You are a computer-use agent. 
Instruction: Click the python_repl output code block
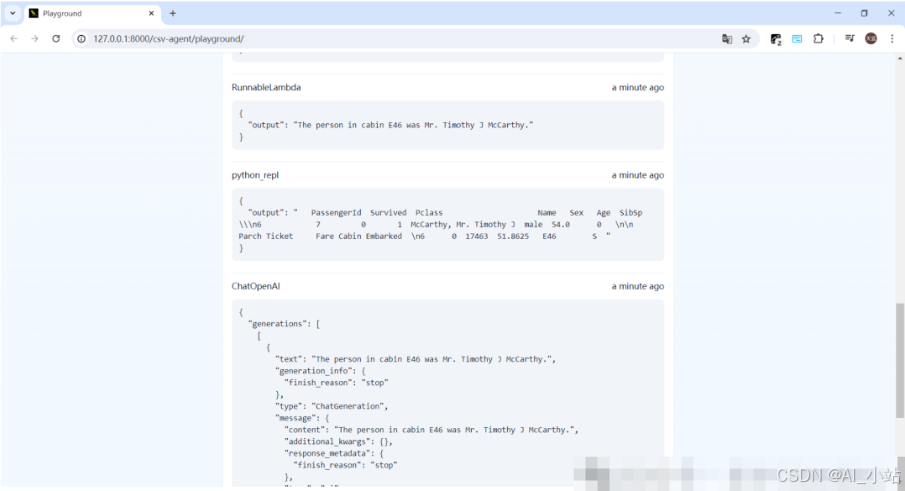[447, 224]
